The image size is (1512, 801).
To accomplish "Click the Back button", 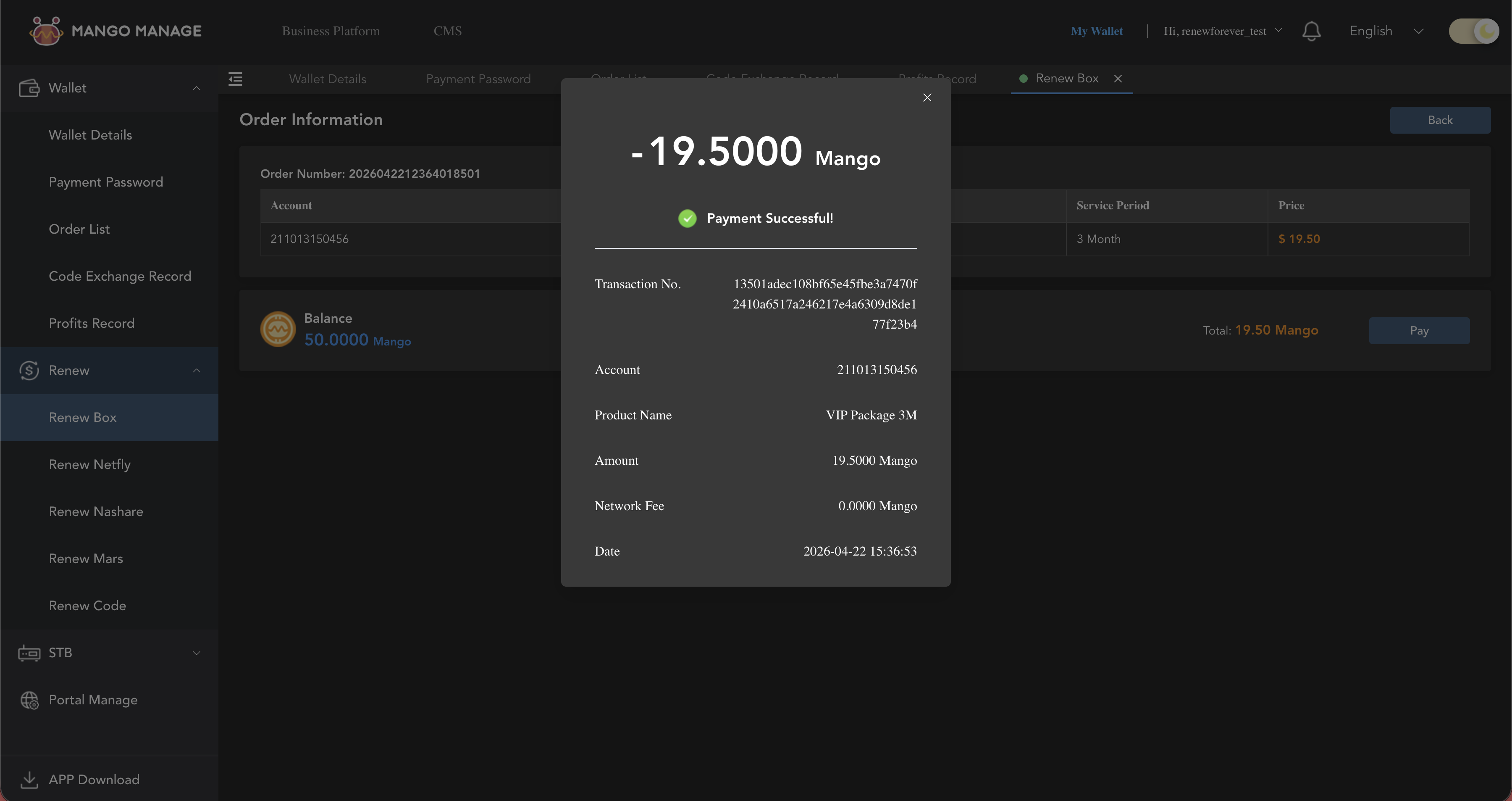I will tap(1439, 120).
